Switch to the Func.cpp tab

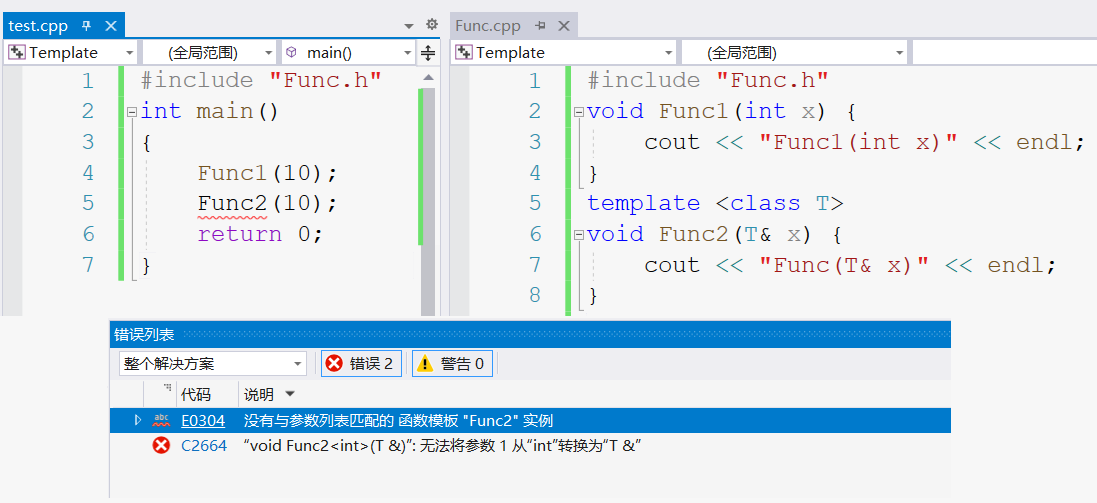pos(488,26)
